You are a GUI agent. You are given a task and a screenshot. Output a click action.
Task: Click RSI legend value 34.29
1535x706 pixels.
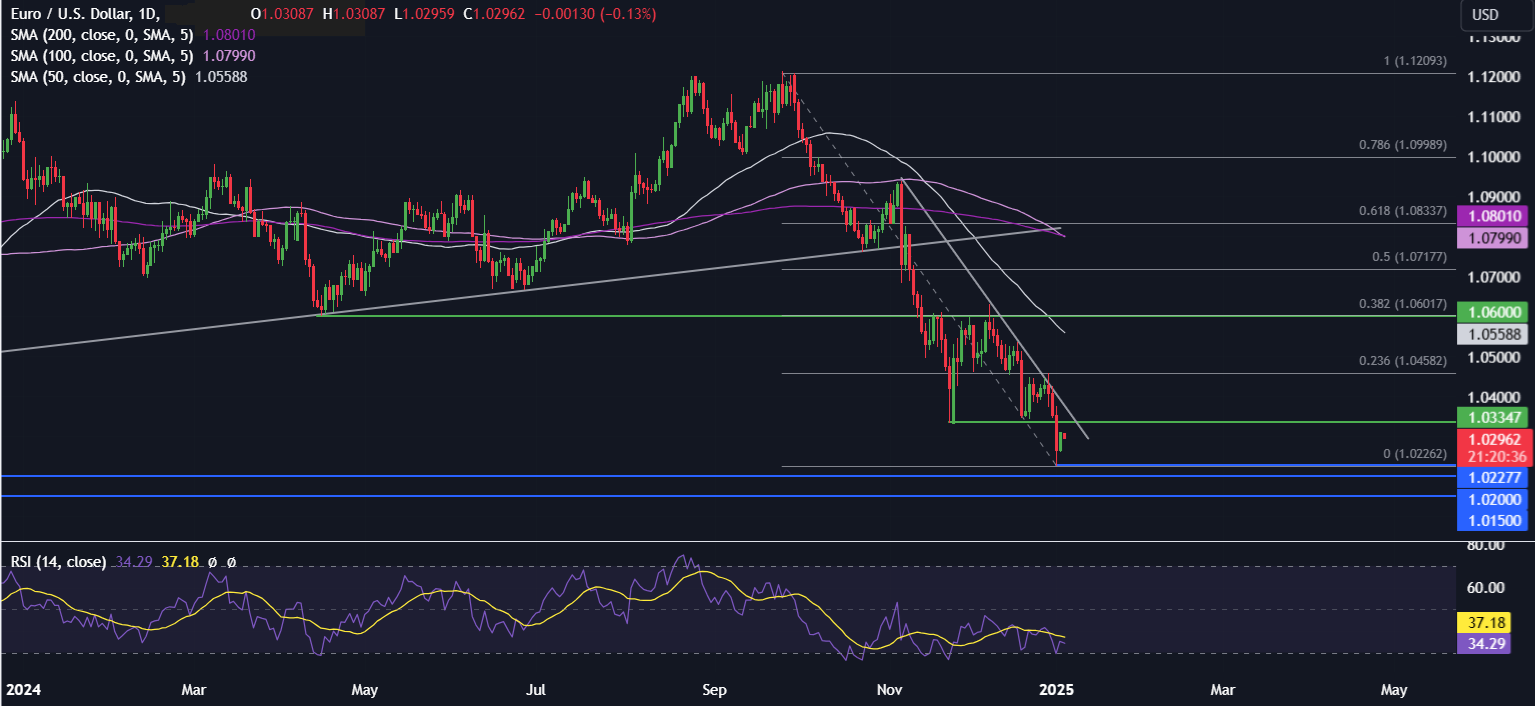132,562
